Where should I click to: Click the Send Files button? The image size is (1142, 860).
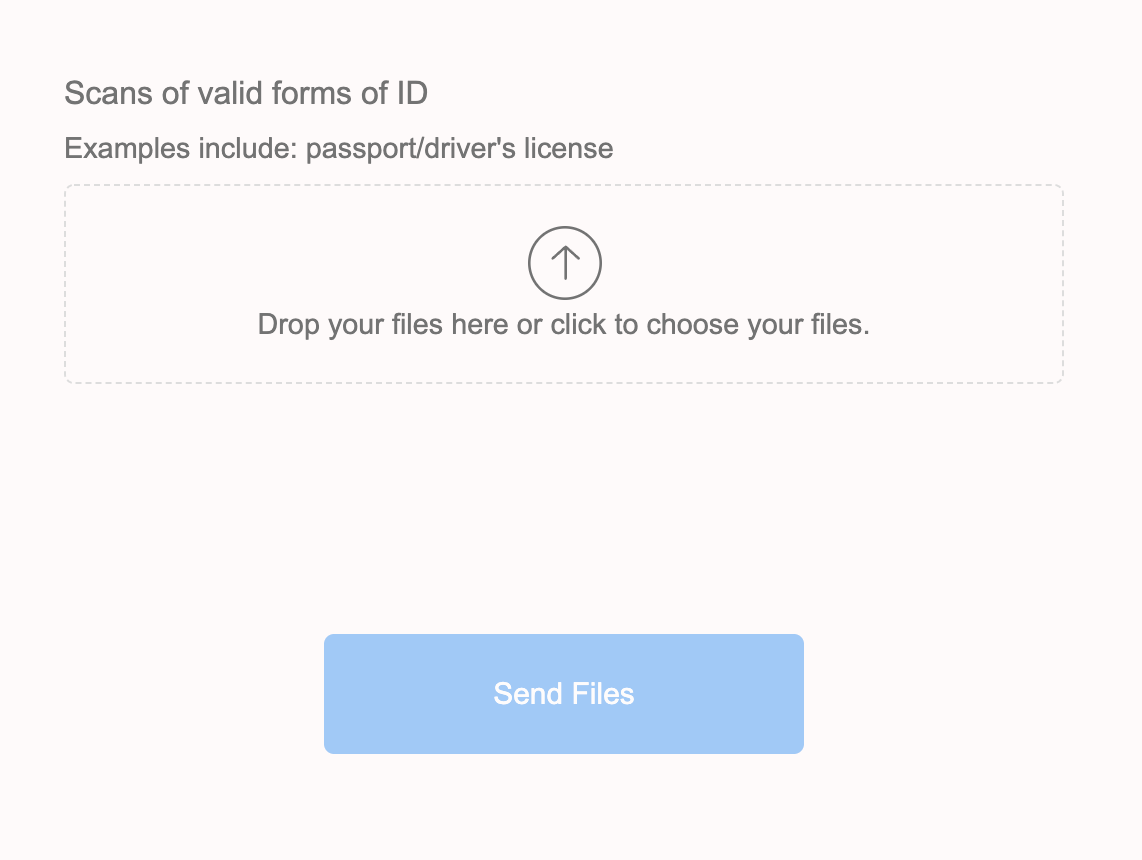click(x=564, y=694)
